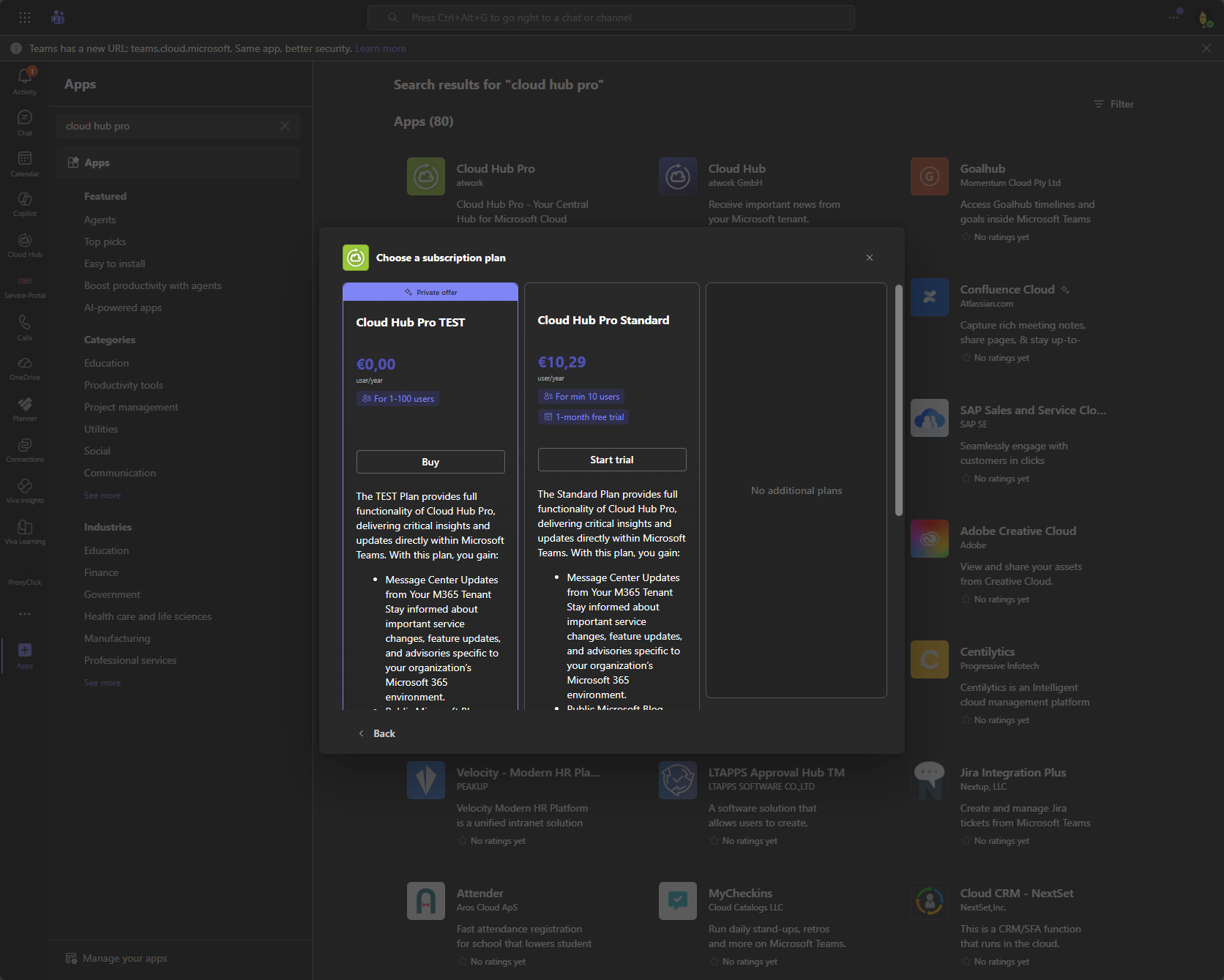Viewport: 1224px width, 980px height.
Task: Select the Project management category
Action: 131,407
